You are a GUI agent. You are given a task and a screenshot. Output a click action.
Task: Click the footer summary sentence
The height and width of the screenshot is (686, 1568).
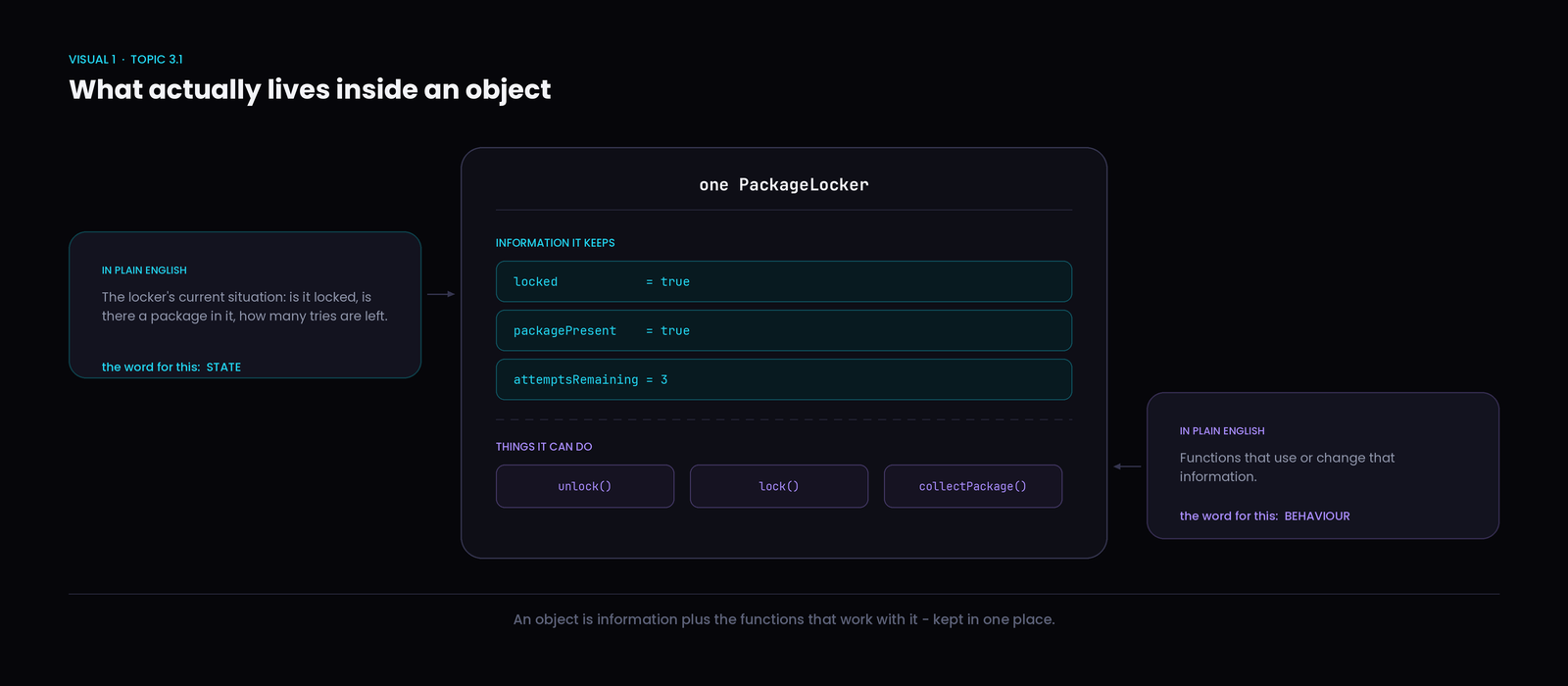[x=784, y=619]
